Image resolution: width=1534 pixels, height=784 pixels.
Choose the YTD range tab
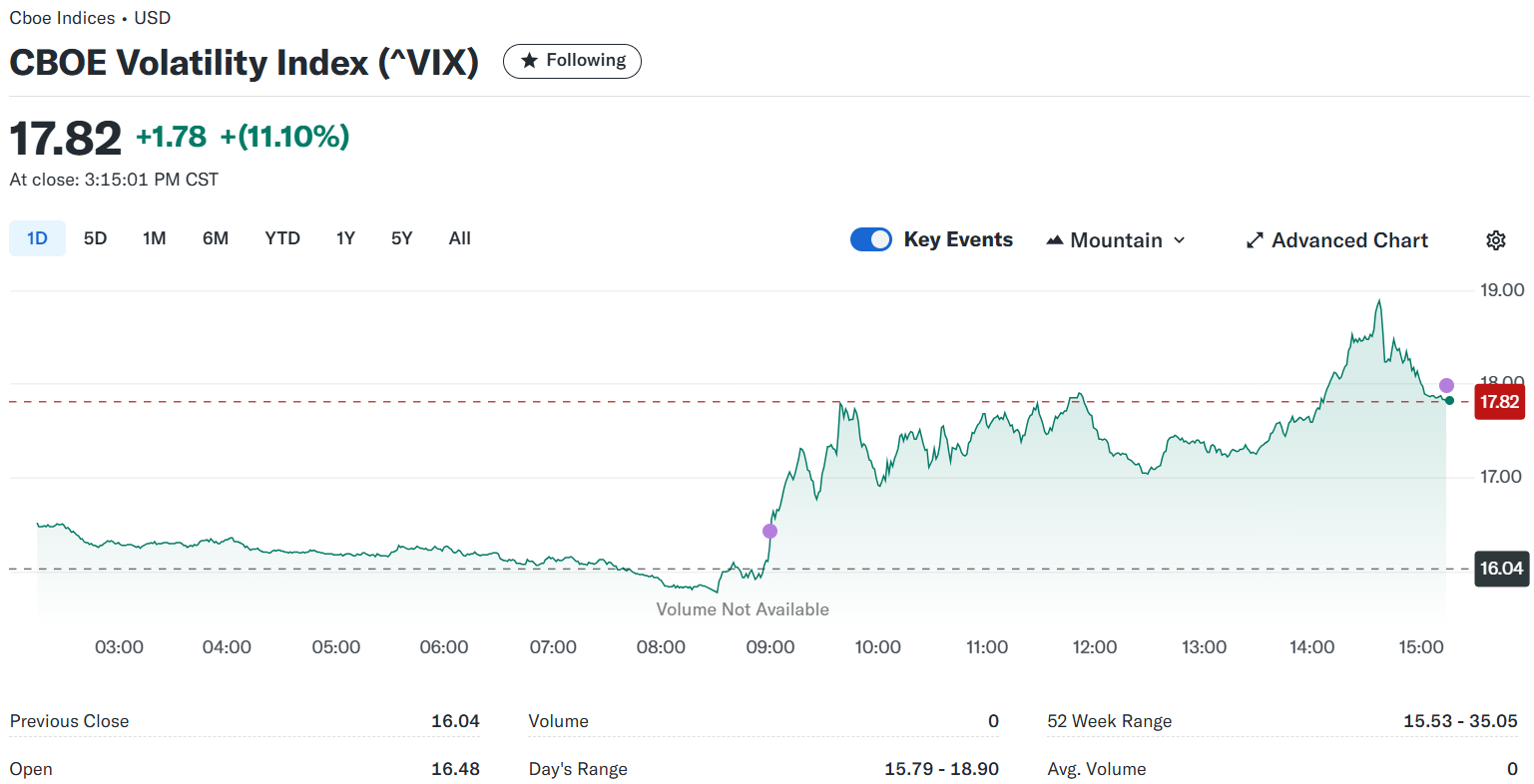click(282, 238)
